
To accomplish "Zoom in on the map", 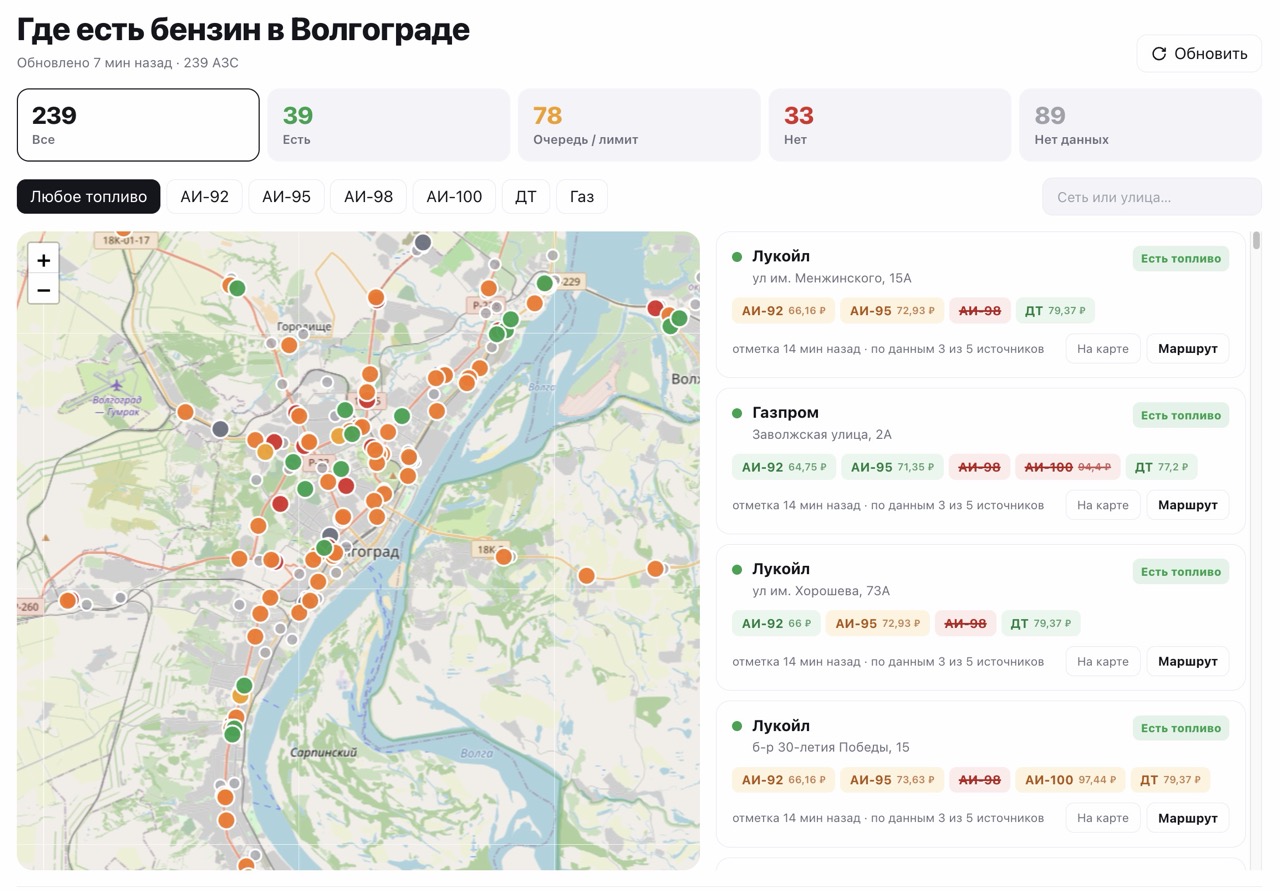I will pos(44,260).
